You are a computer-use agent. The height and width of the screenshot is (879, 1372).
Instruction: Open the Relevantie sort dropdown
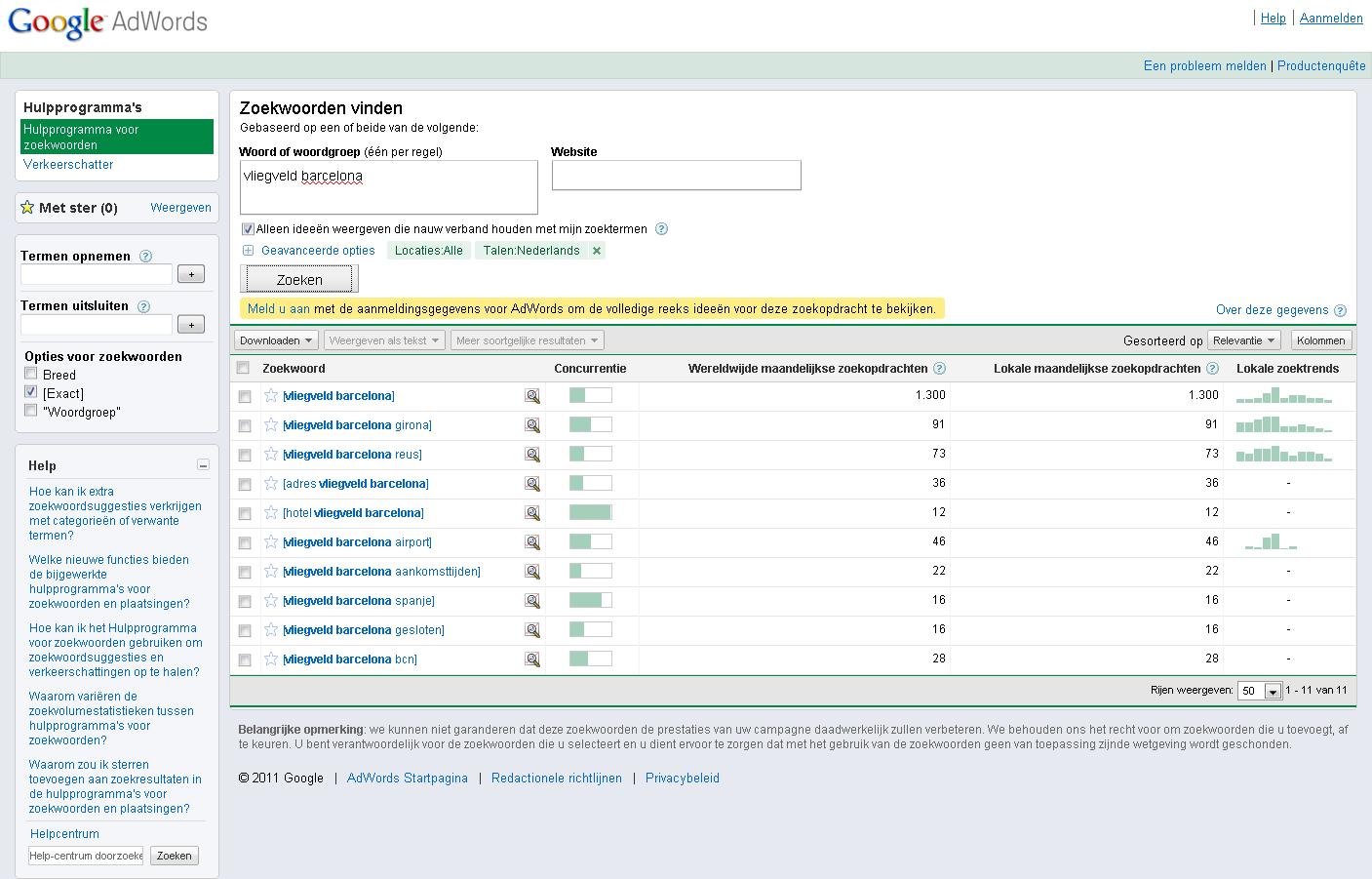[1243, 340]
